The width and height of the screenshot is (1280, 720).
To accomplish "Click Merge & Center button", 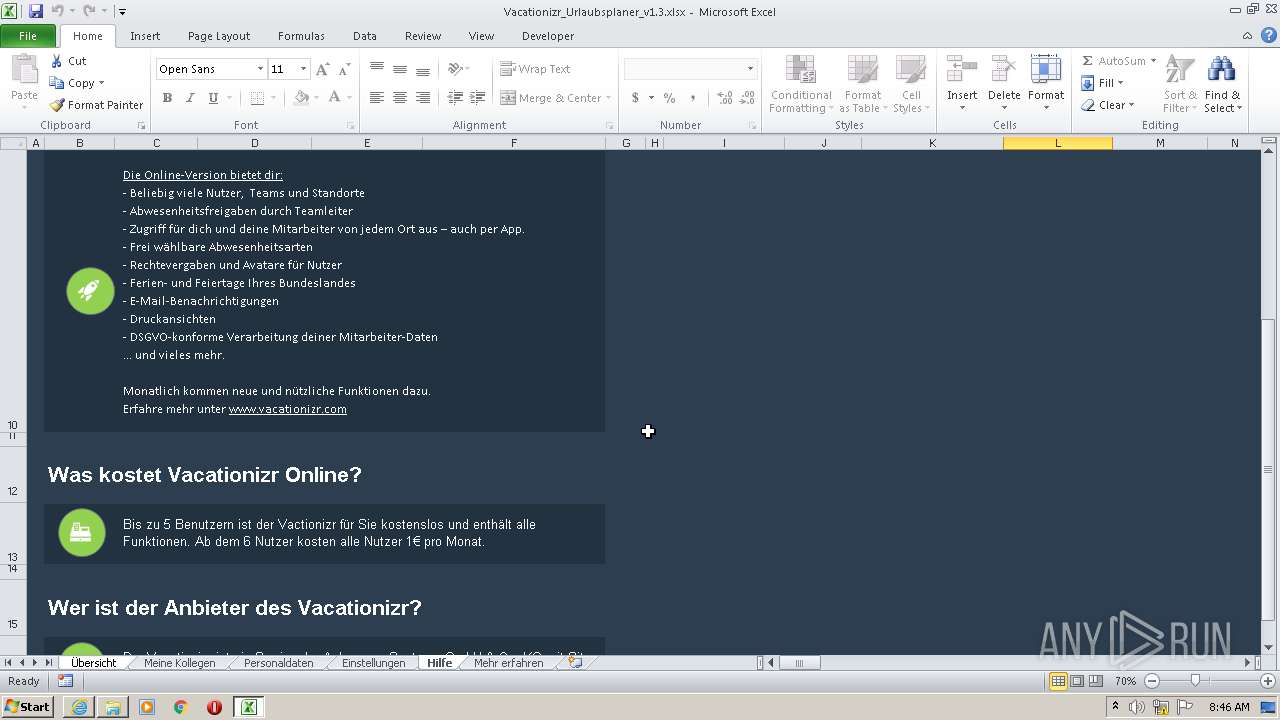I will coord(550,98).
